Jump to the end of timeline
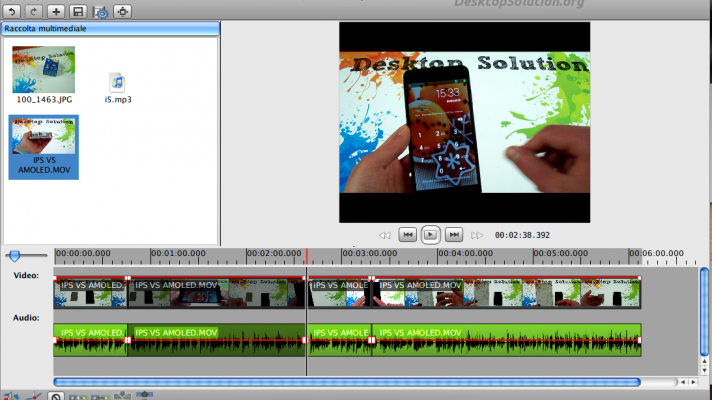The height and width of the screenshot is (400, 712). [454, 235]
